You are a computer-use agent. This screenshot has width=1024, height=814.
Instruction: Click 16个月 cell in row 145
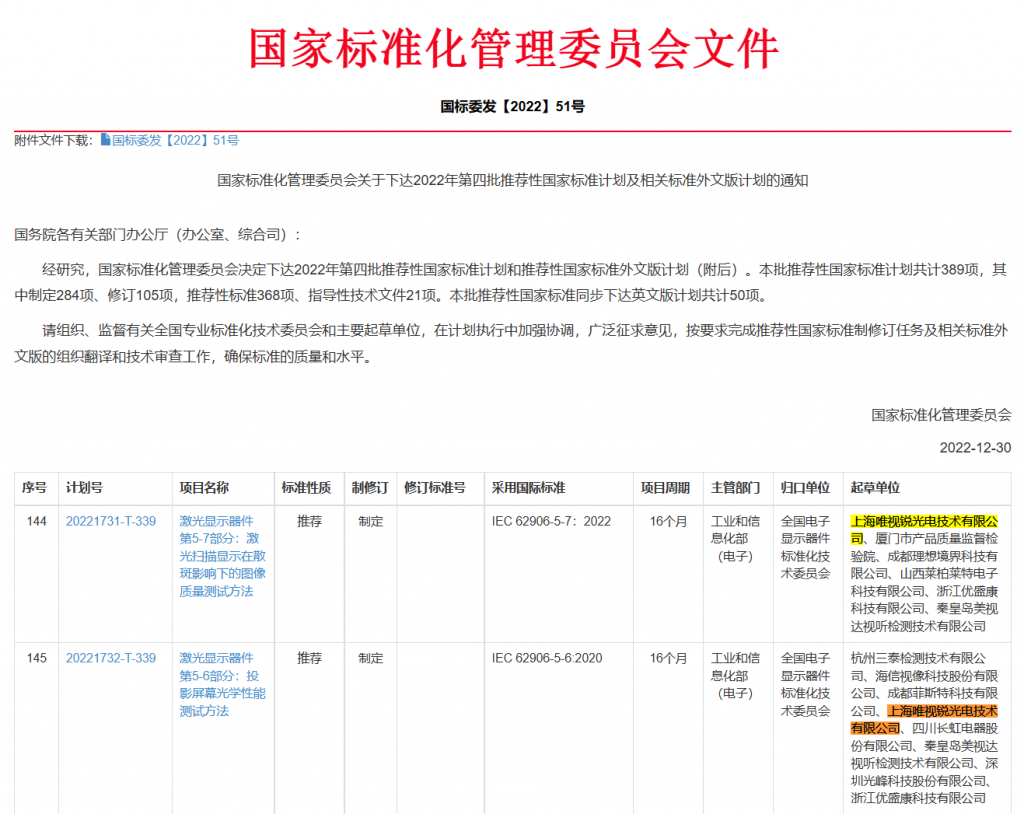[x=669, y=658]
